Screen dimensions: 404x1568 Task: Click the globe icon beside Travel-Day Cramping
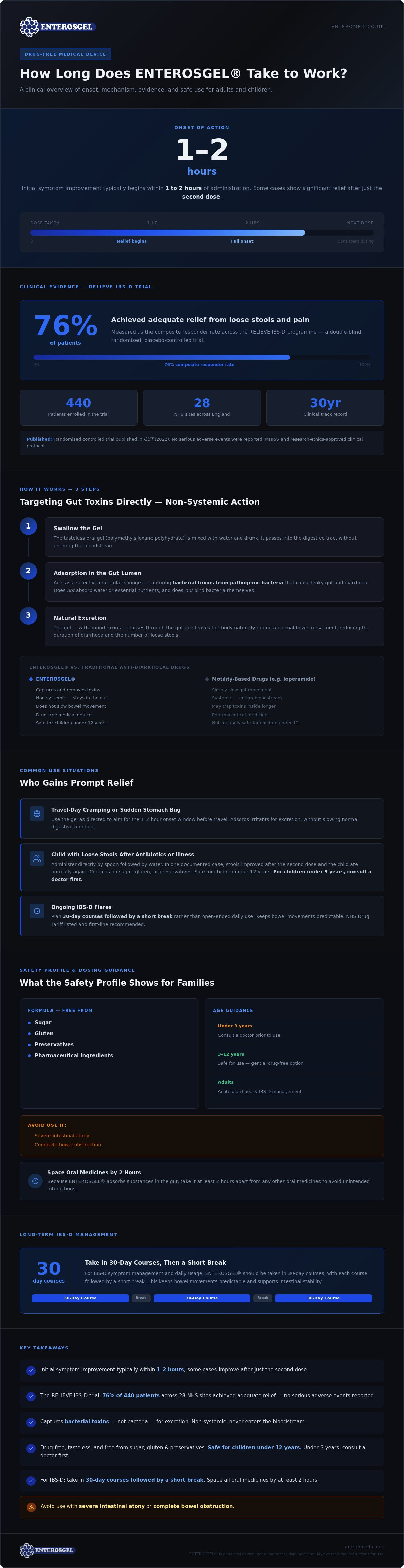37,814
